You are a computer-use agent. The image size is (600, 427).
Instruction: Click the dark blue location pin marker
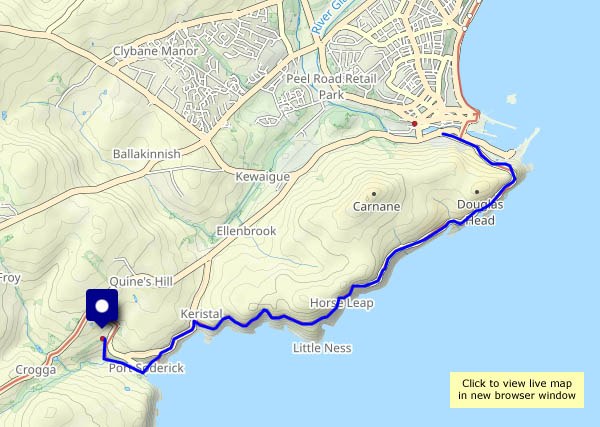click(102, 307)
